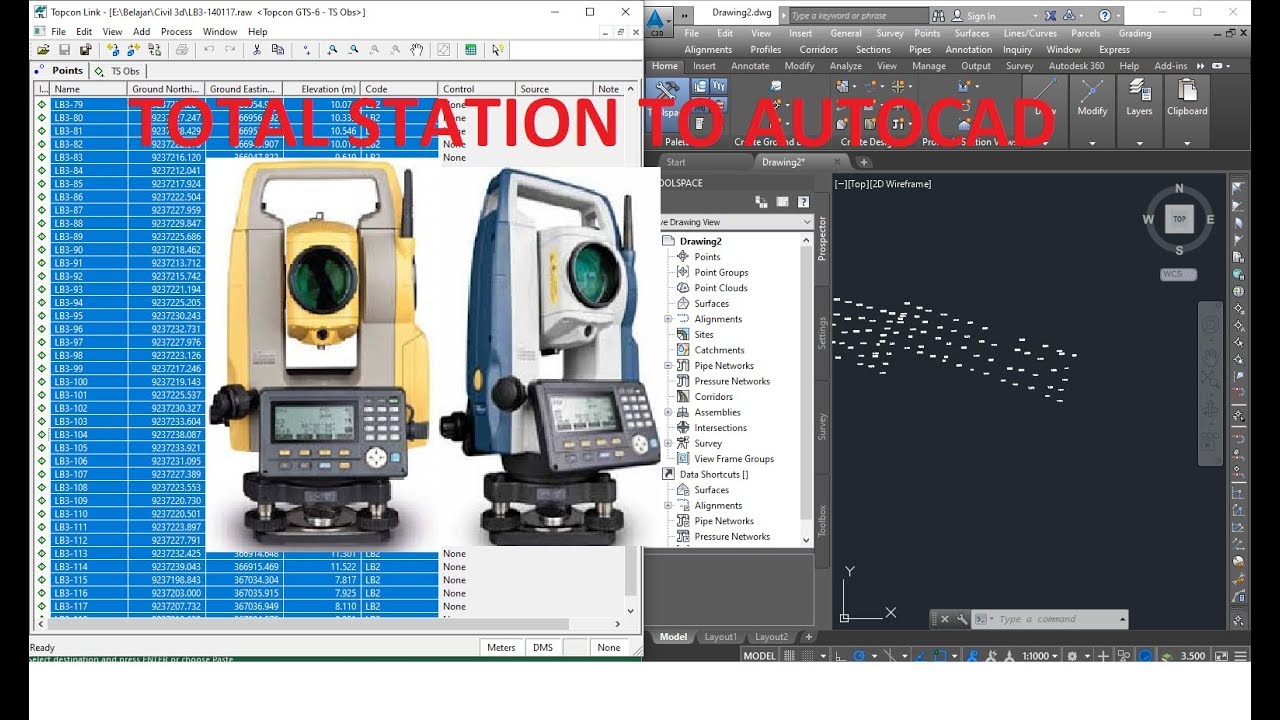Expand the Pipe Networks tree node
The height and width of the screenshot is (720, 1280).
coord(668,366)
